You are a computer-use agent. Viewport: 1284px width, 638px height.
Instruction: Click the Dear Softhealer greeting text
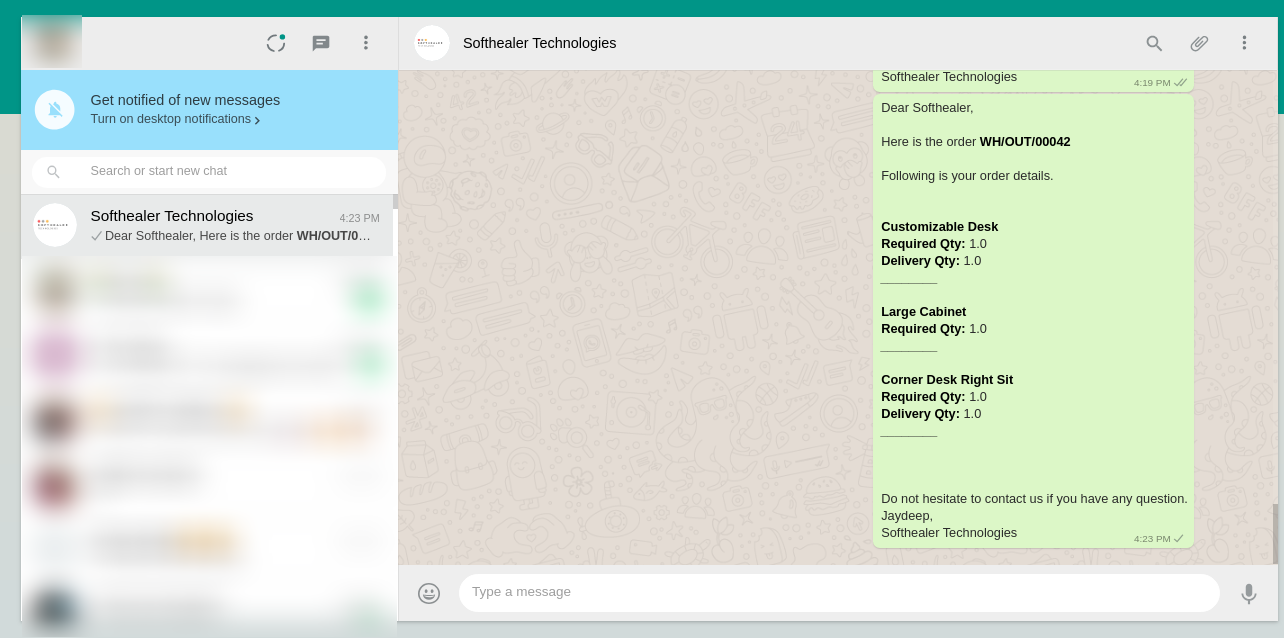tap(927, 108)
